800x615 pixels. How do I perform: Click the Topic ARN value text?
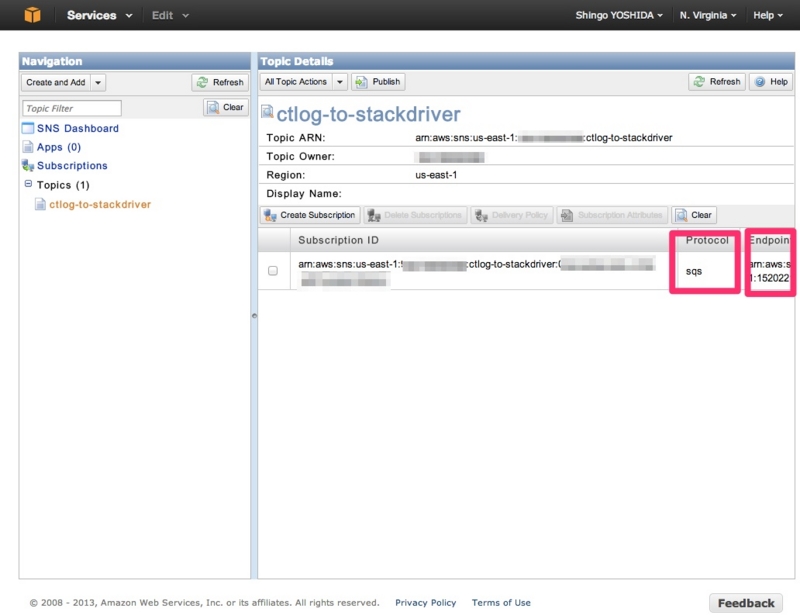pyautogui.click(x=543, y=137)
